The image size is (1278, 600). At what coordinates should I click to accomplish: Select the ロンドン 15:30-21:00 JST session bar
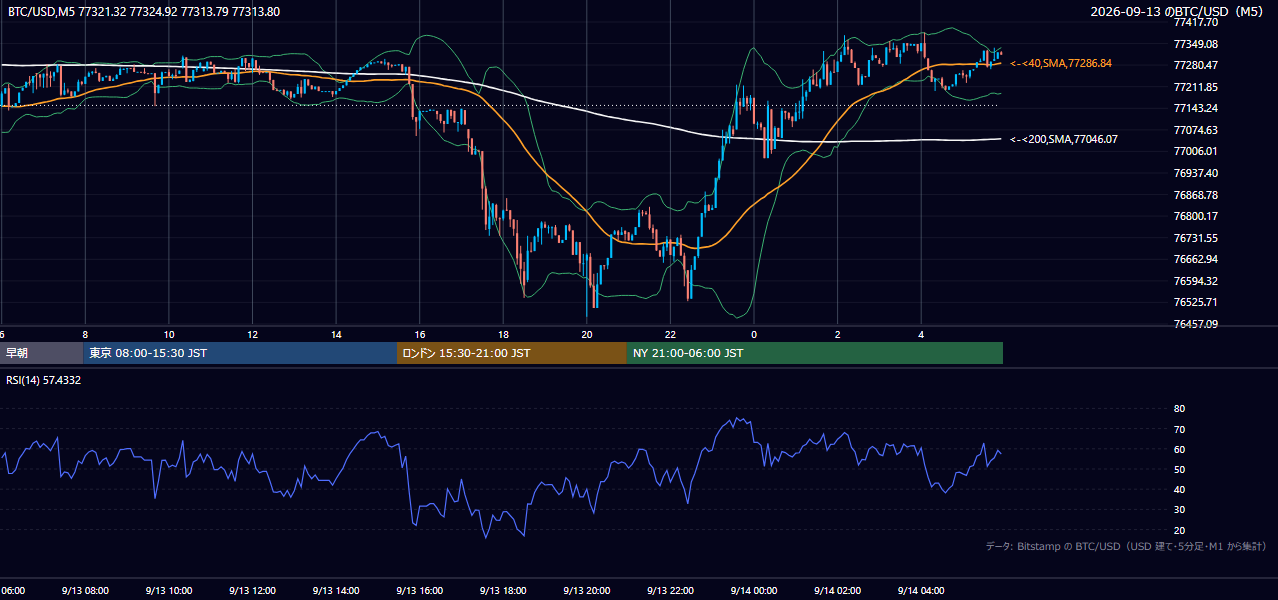(x=512, y=353)
